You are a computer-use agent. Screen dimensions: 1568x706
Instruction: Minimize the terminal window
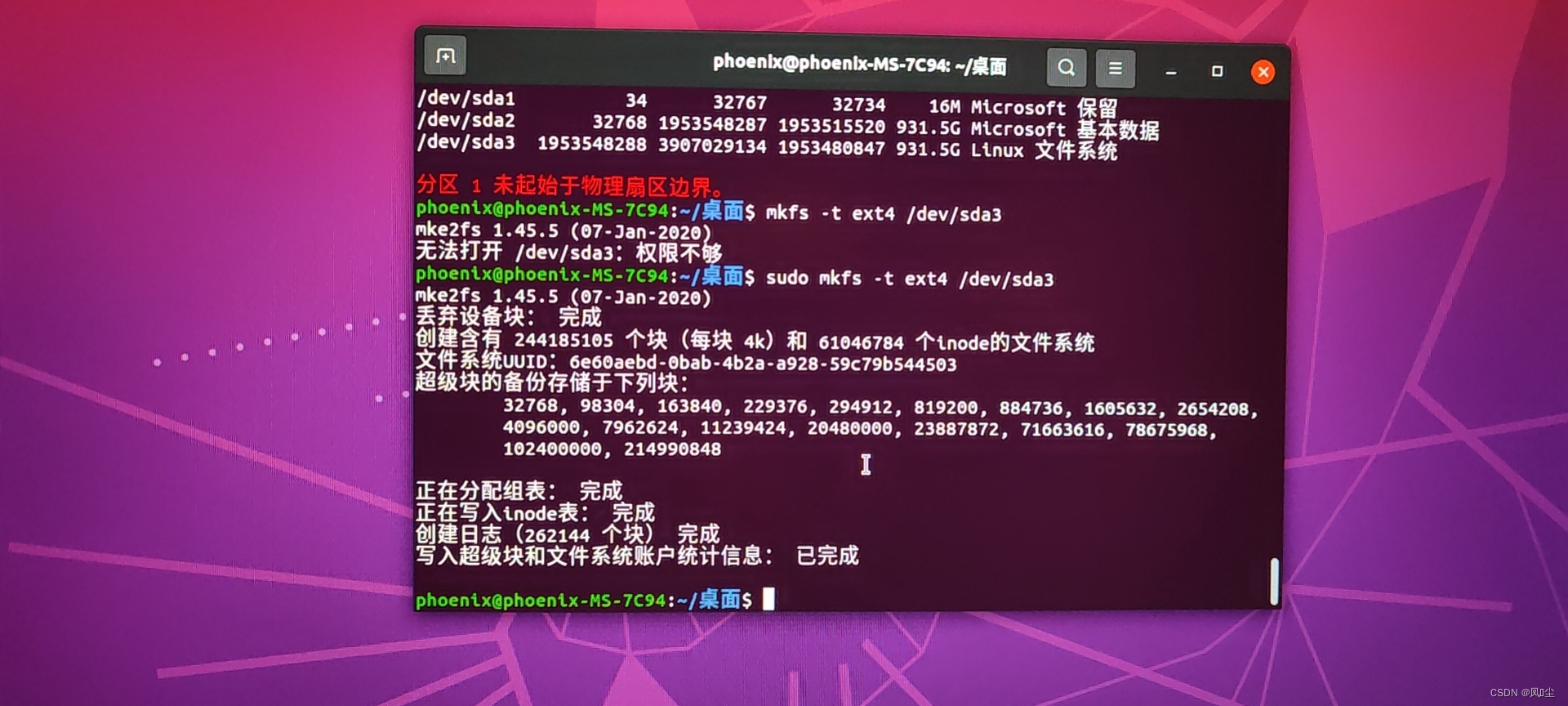click(x=1170, y=72)
